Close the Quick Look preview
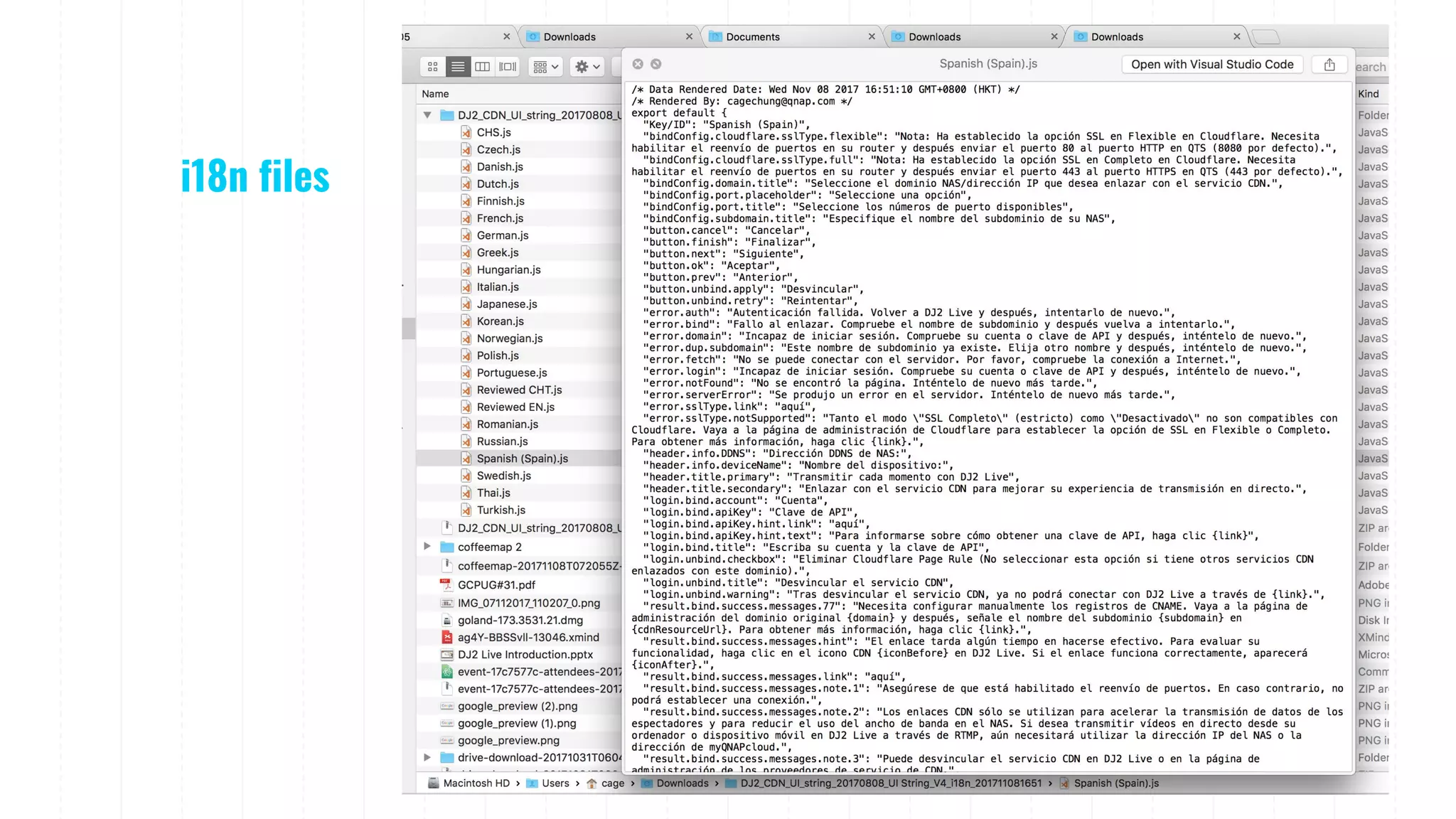Image resolution: width=1456 pixels, height=819 pixels. 638,64
